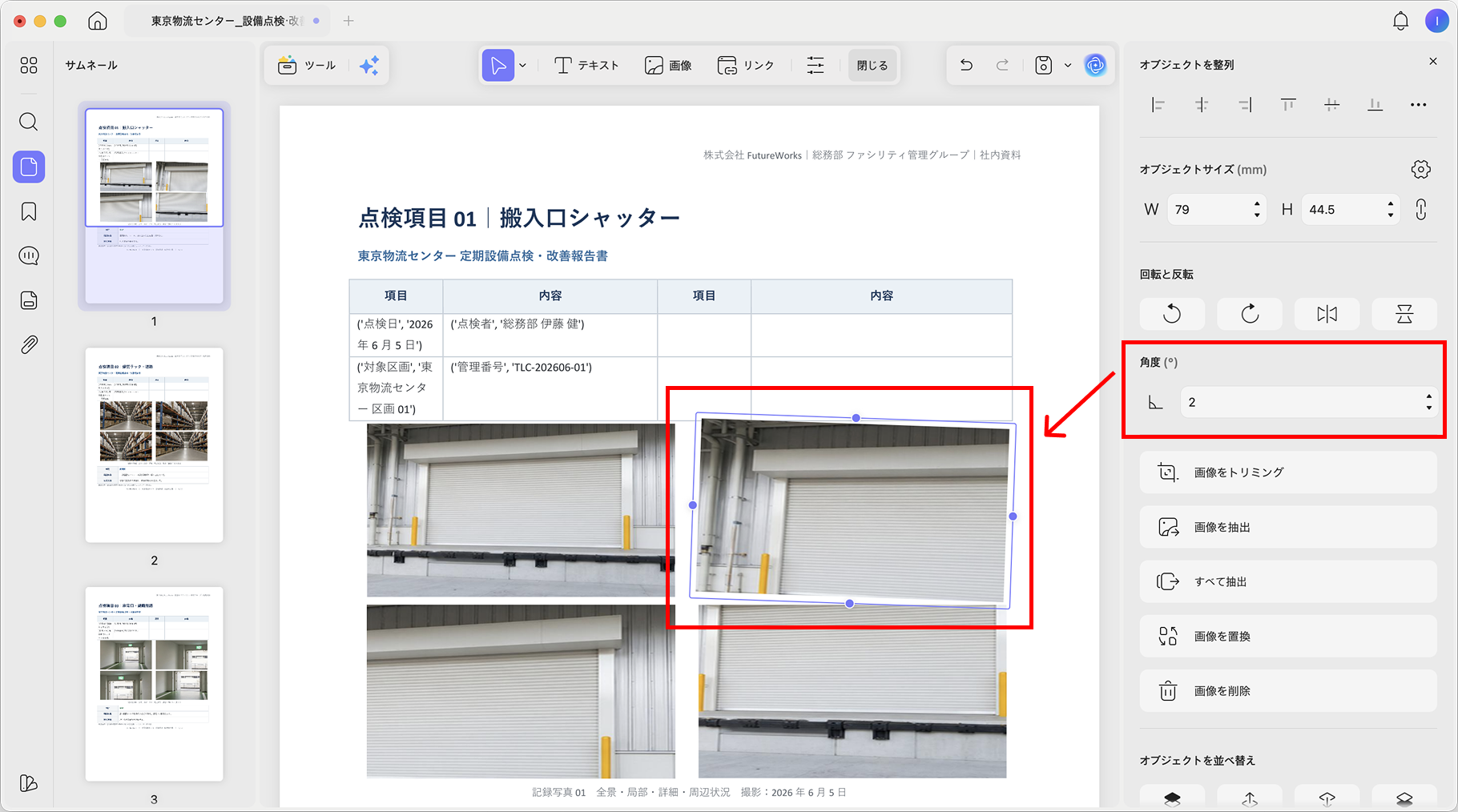Rotate the image counterclockwise
This screenshot has width=1458, height=812.
click(1172, 314)
